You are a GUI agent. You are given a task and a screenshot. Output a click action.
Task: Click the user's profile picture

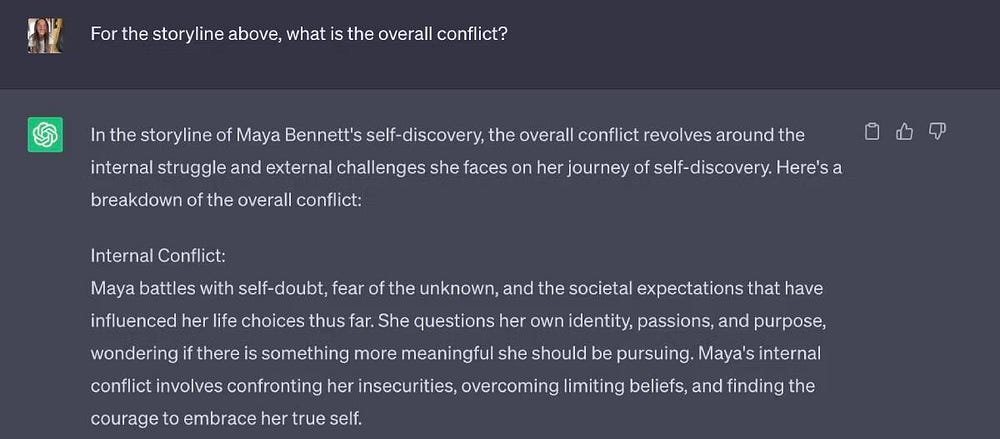tap(45, 35)
